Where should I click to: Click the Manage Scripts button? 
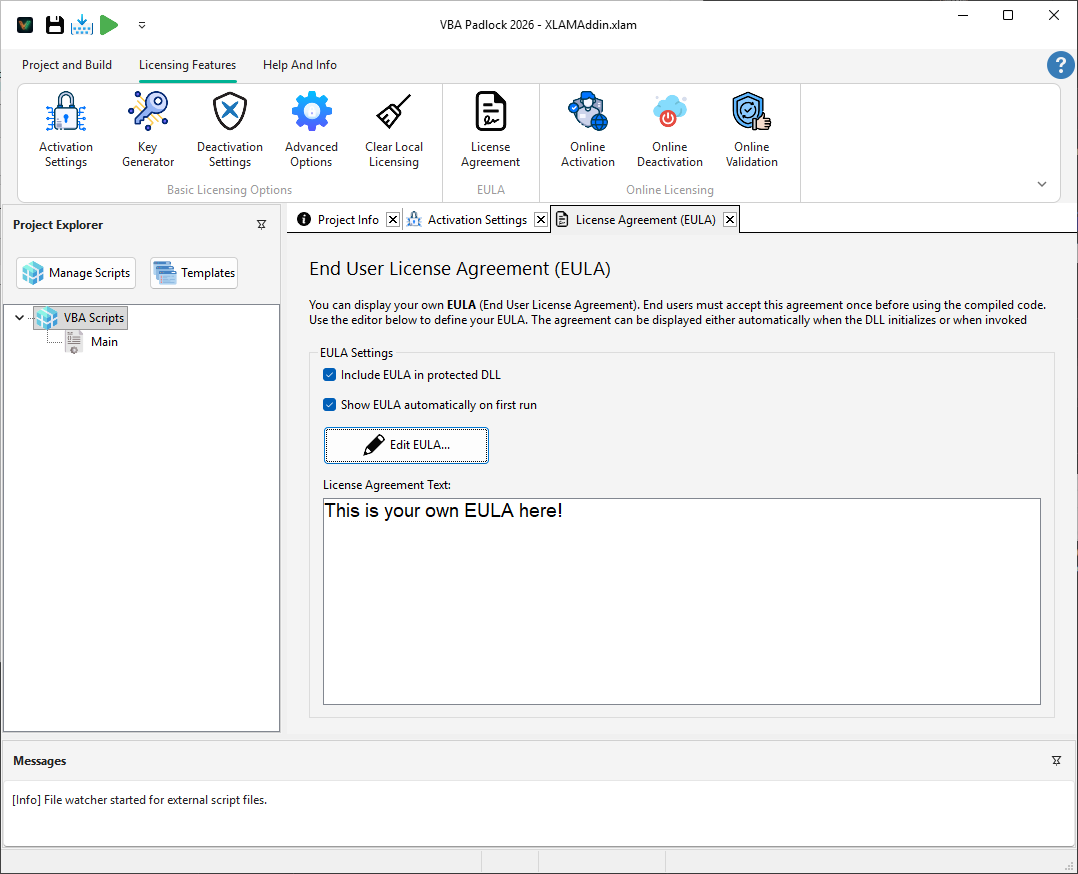[75, 272]
